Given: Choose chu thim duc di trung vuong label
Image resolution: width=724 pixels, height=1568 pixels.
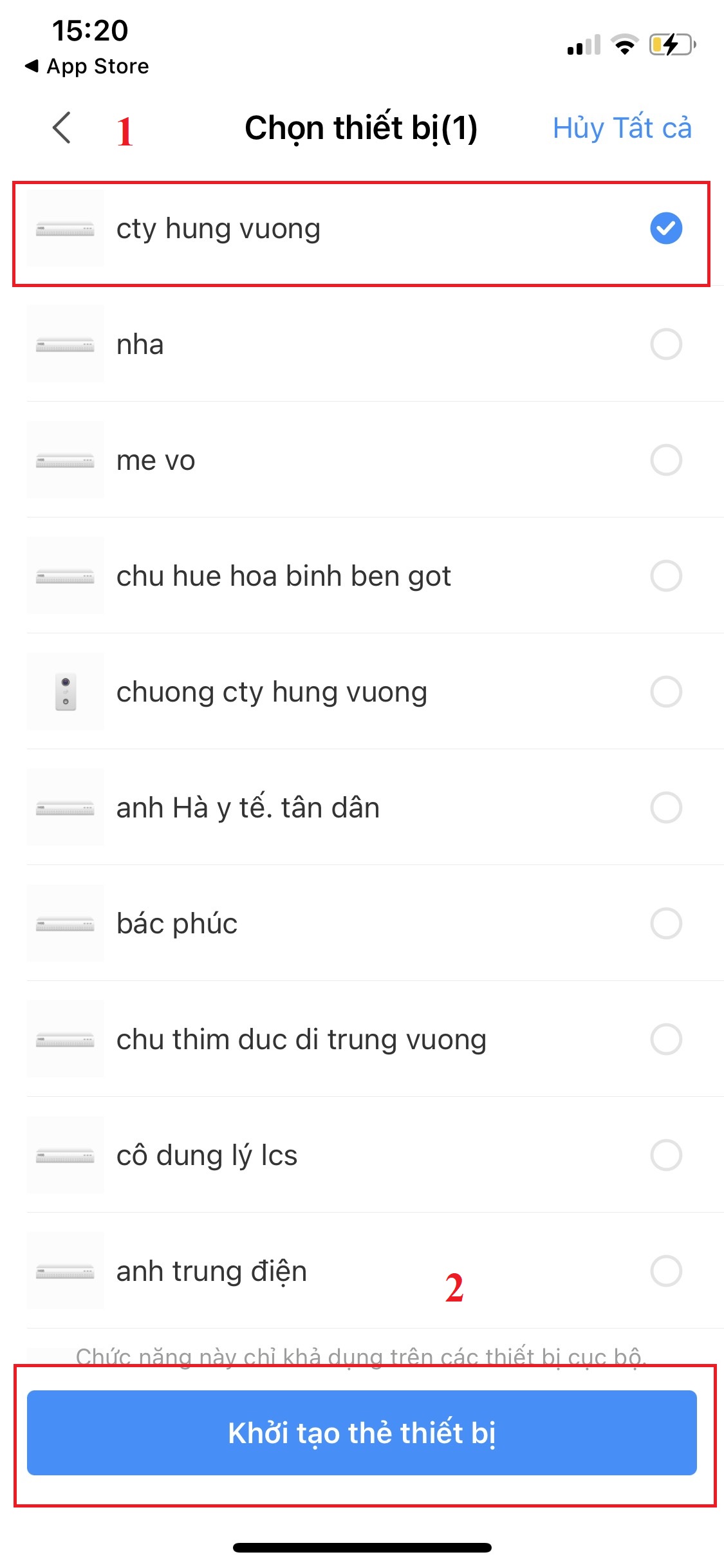Looking at the screenshot, I should click(301, 1040).
